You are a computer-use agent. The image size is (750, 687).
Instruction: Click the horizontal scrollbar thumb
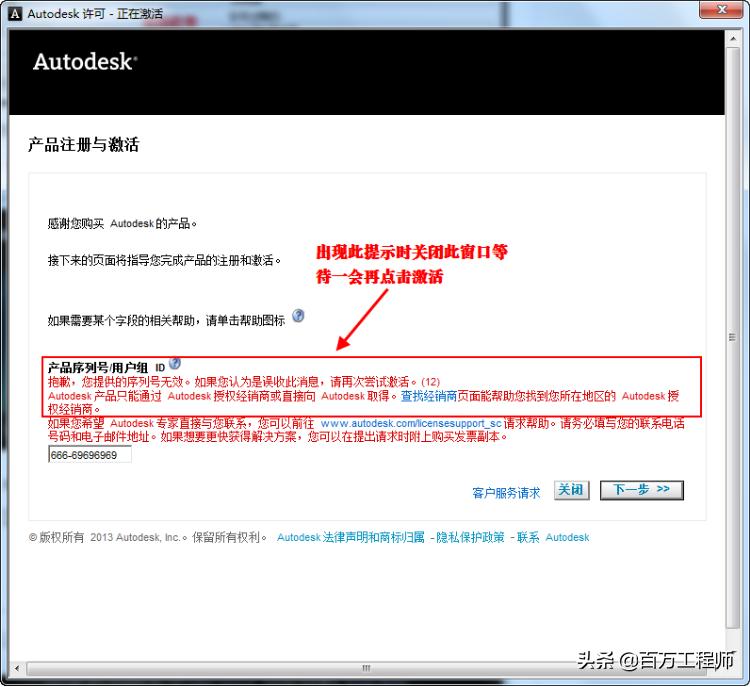(366, 668)
